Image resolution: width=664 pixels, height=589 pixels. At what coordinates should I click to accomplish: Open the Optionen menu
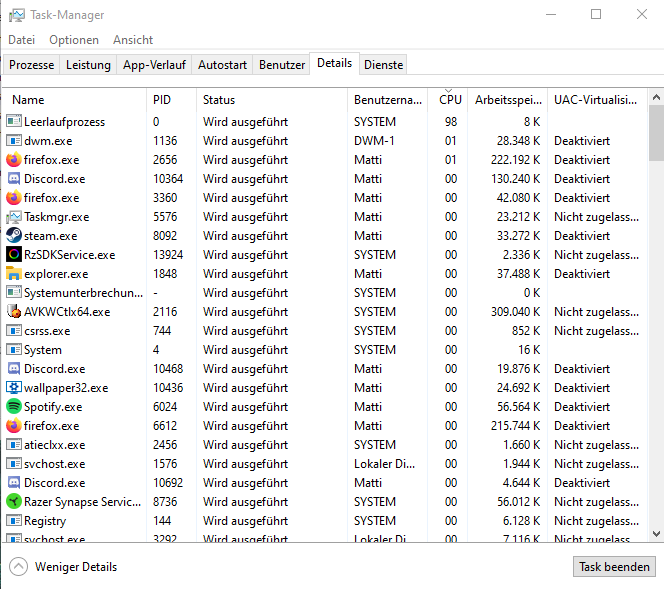[x=74, y=40]
